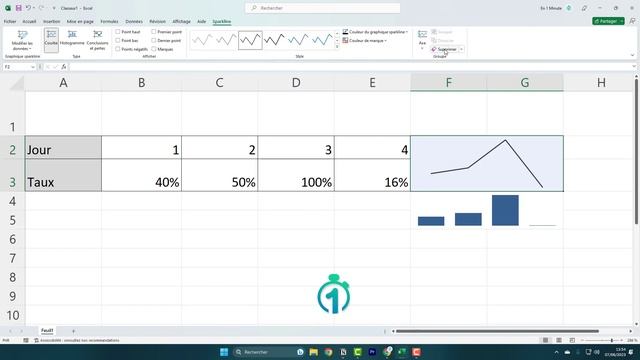The image size is (640, 360).
Task: Click the pen icon in title bar
Action: pyautogui.click(x=584, y=8)
